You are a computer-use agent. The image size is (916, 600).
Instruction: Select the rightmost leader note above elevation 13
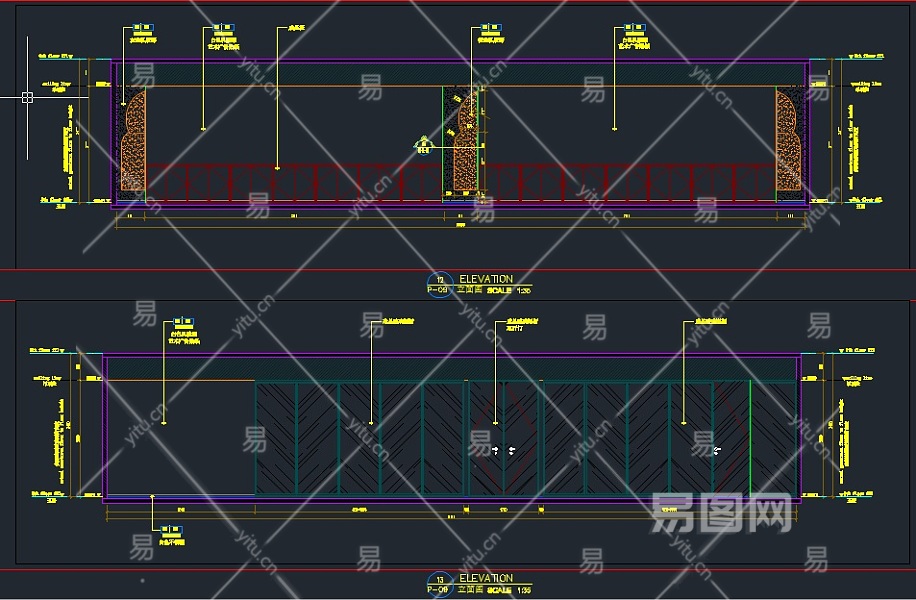tap(710, 321)
